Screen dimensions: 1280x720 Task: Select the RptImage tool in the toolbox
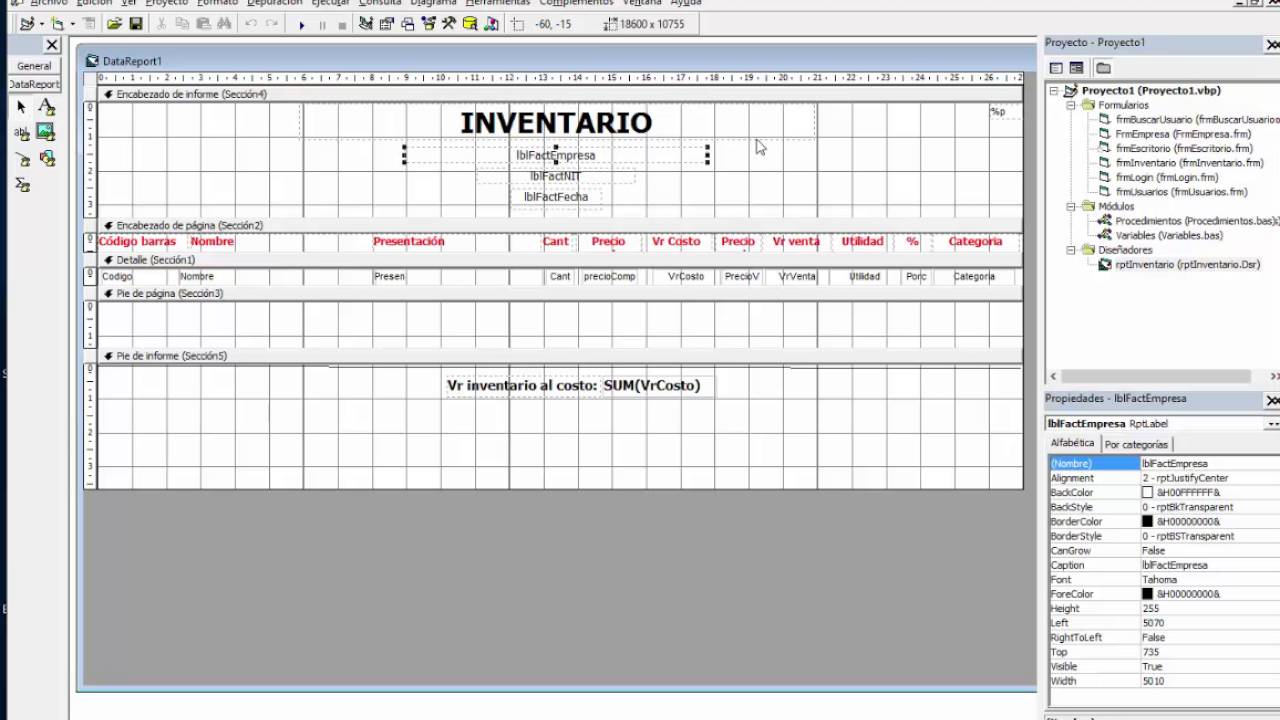point(46,132)
